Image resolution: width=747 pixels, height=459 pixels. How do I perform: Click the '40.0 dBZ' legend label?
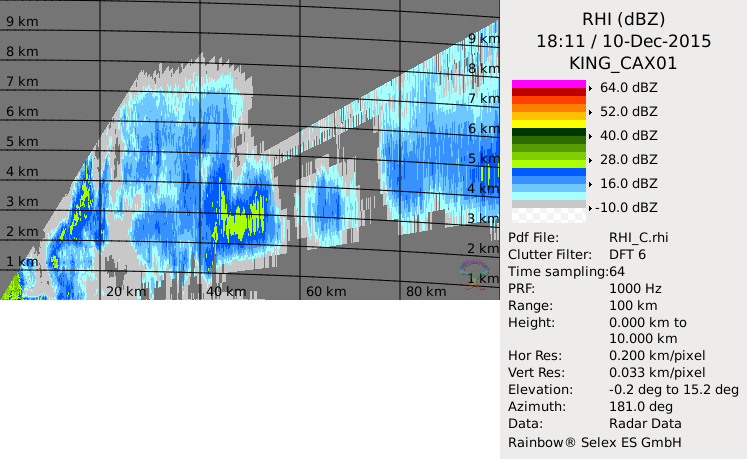click(x=629, y=135)
